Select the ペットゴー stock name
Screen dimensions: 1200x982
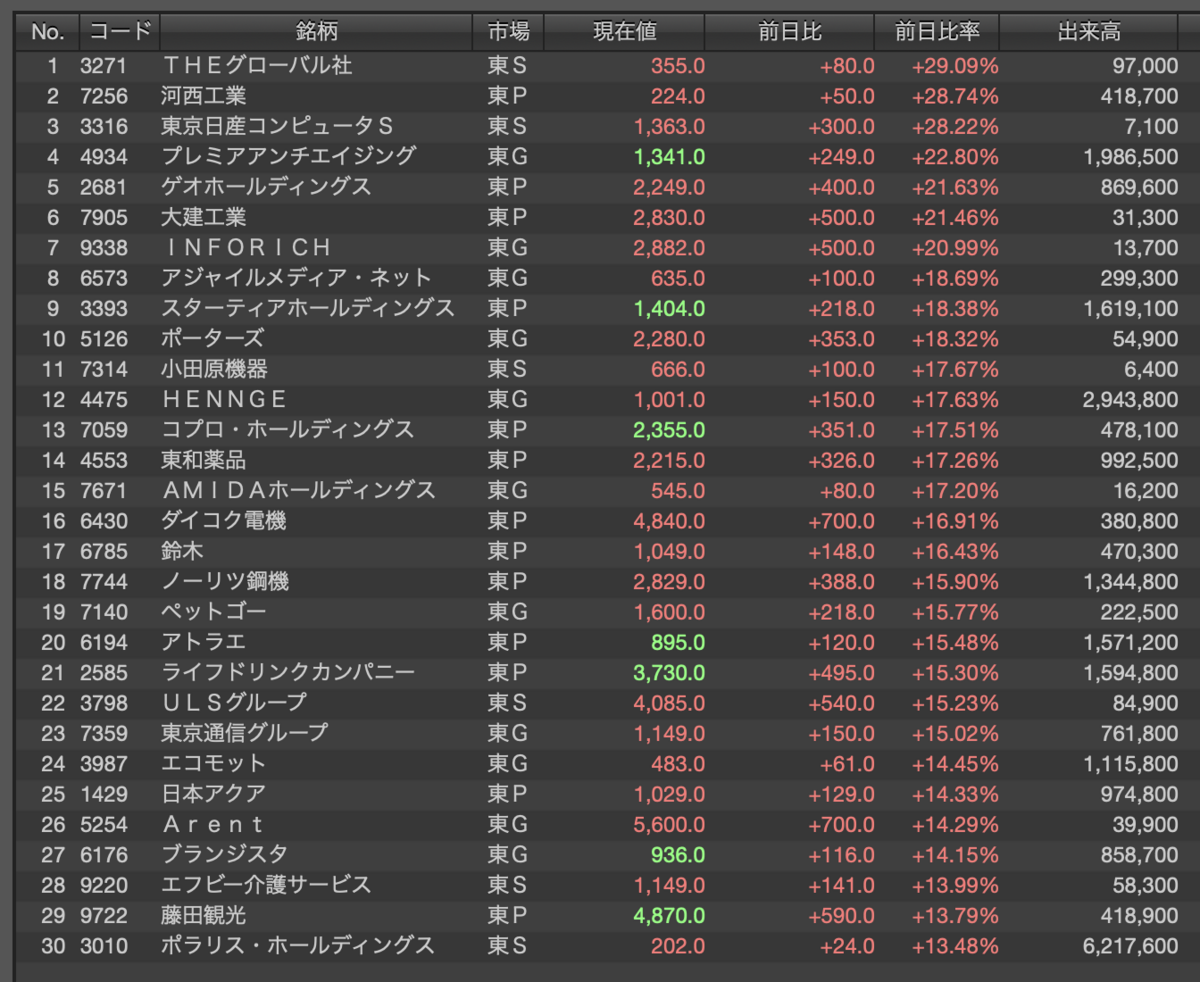click(214, 612)
